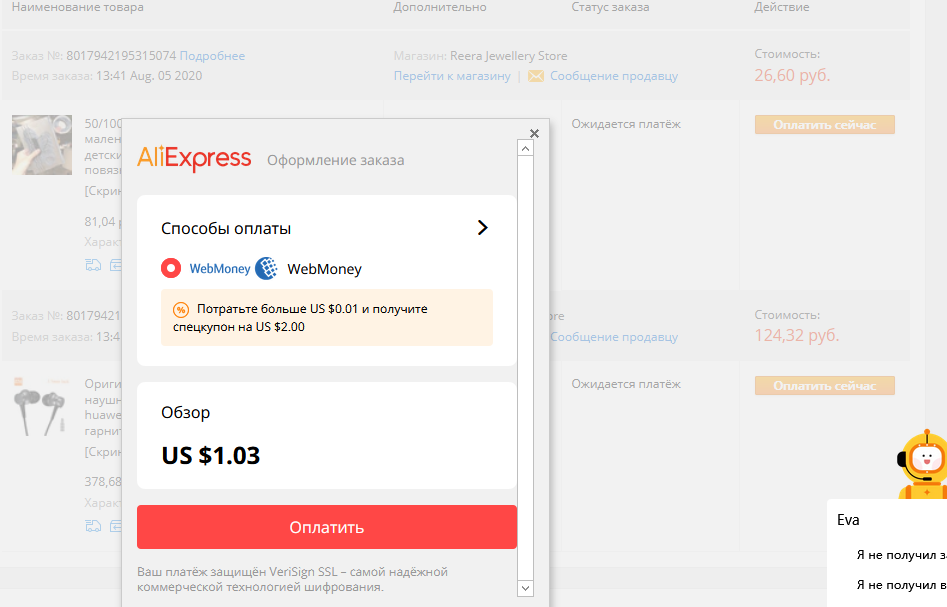Click Сообщение продавцу in second order

614,337
